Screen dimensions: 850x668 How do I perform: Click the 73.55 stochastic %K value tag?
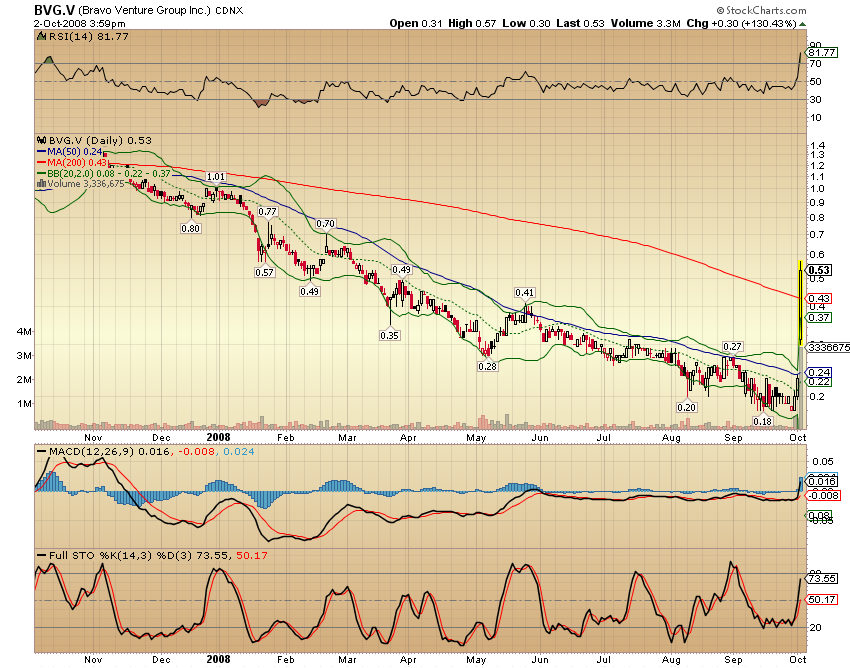click(822, 579)
